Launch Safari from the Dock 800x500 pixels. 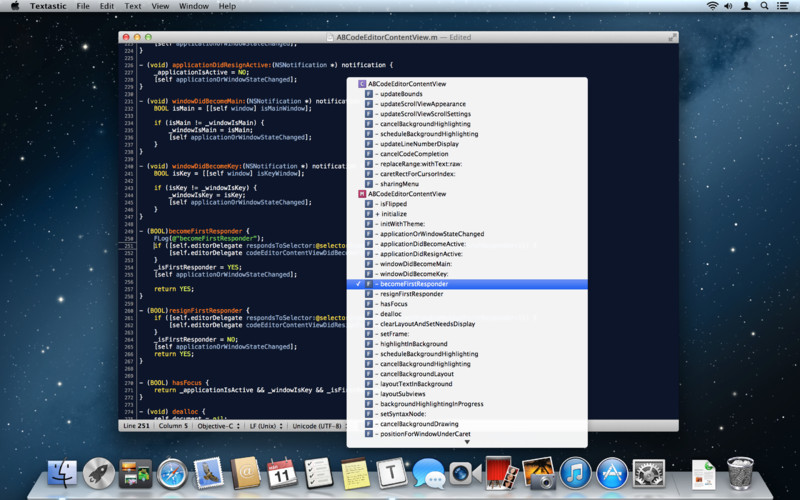tap(172, 471)
